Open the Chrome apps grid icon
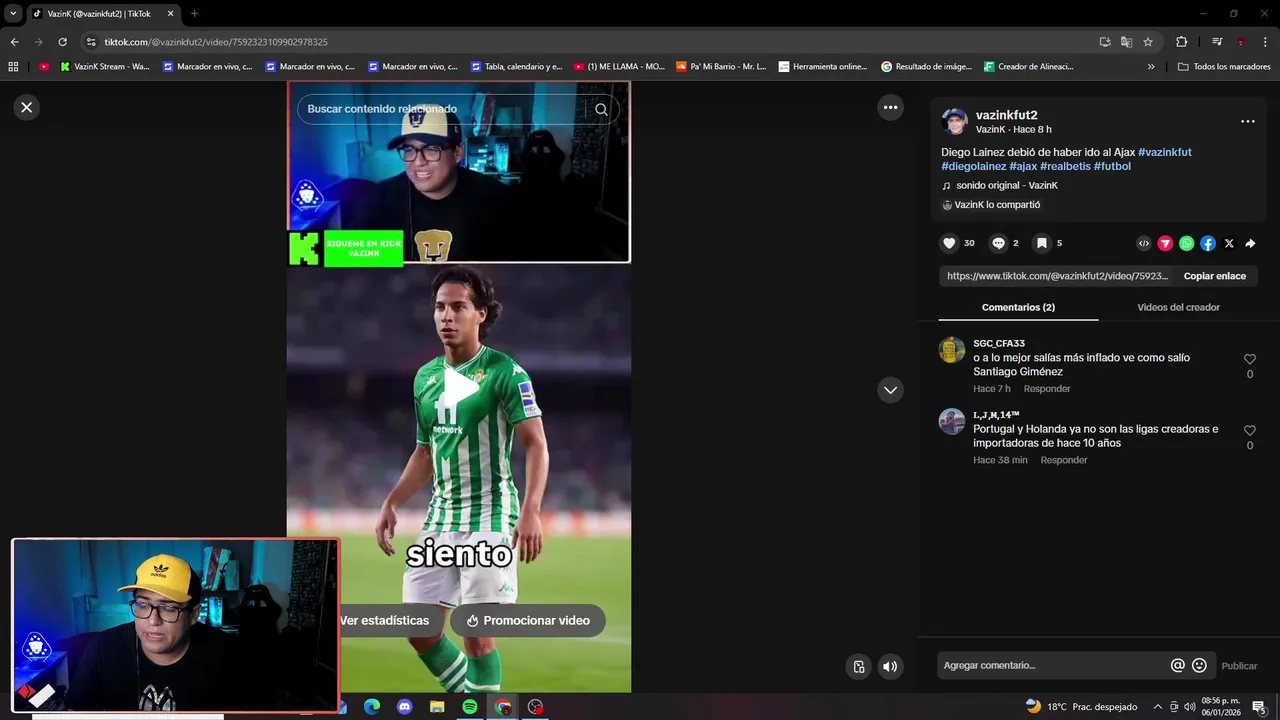 coord(13,67)
